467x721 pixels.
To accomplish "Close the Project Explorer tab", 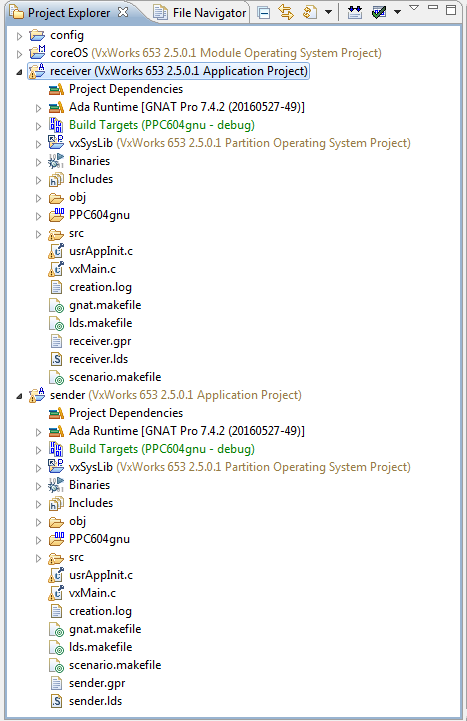I will (x=123, y=12).
